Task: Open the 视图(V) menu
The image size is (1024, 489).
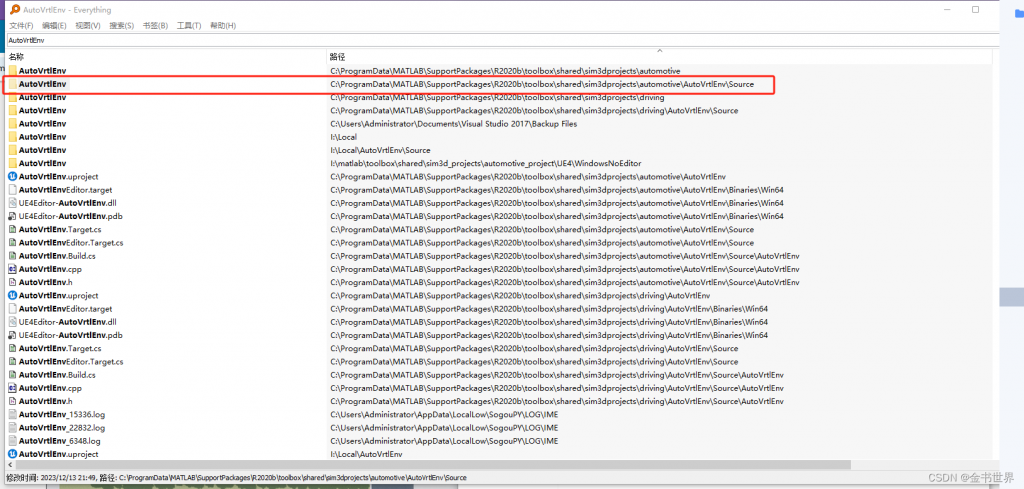Action: (x=88, y=25)
